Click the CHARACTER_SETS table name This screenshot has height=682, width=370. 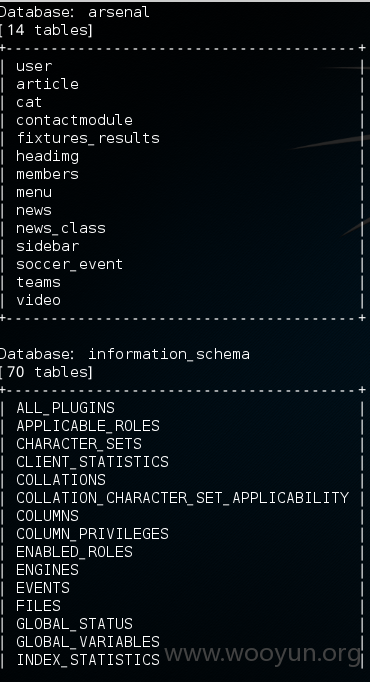(x=79, y=444)
